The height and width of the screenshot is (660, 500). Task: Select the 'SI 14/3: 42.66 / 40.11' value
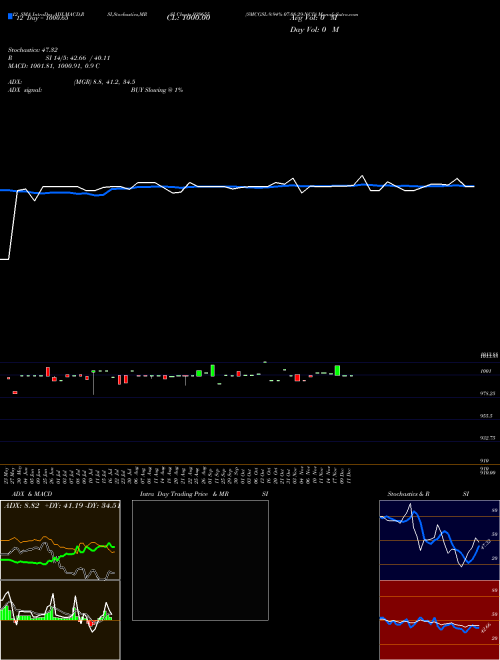(x=78, y=58)
